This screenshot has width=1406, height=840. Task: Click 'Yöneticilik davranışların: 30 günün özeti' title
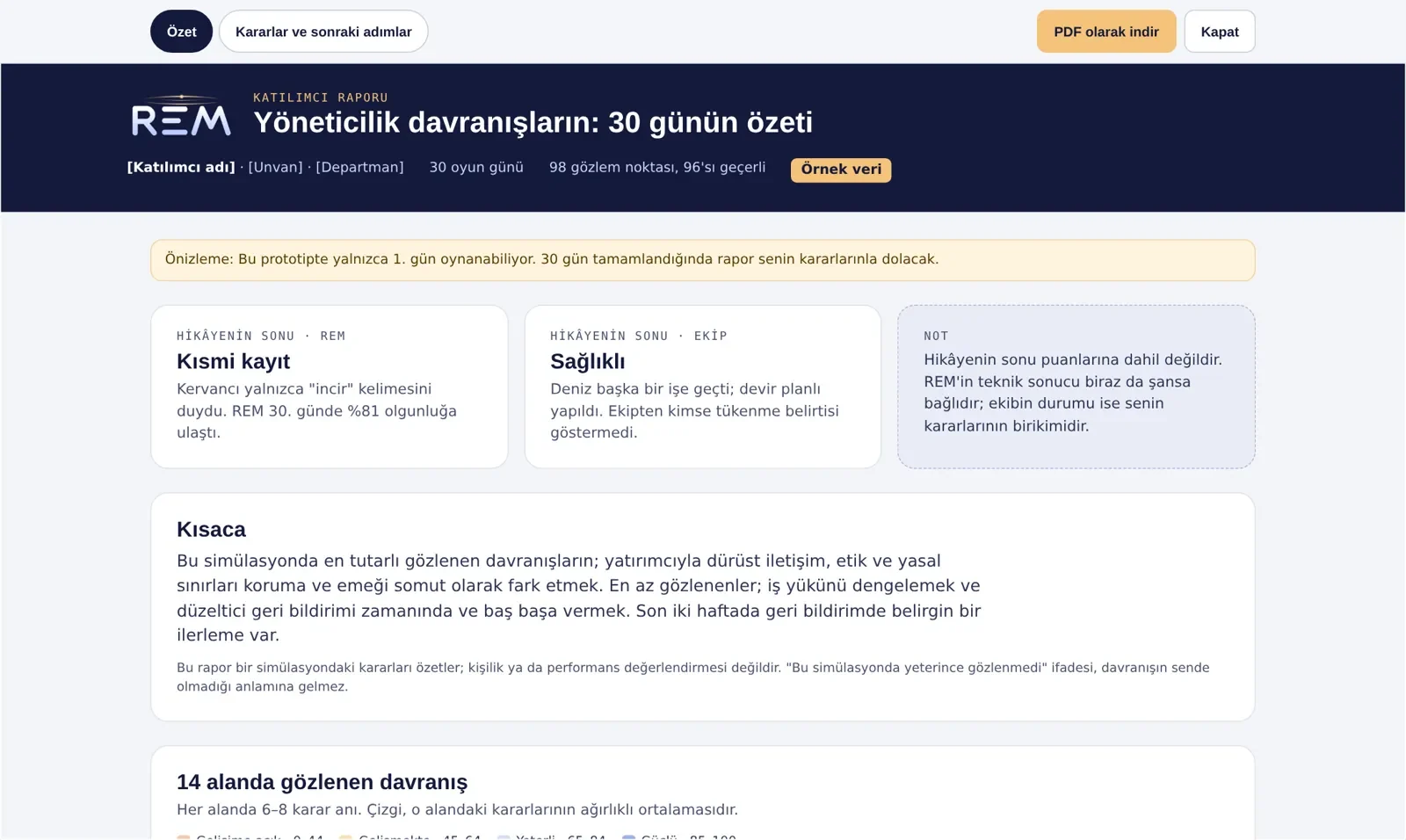(533, 122)
